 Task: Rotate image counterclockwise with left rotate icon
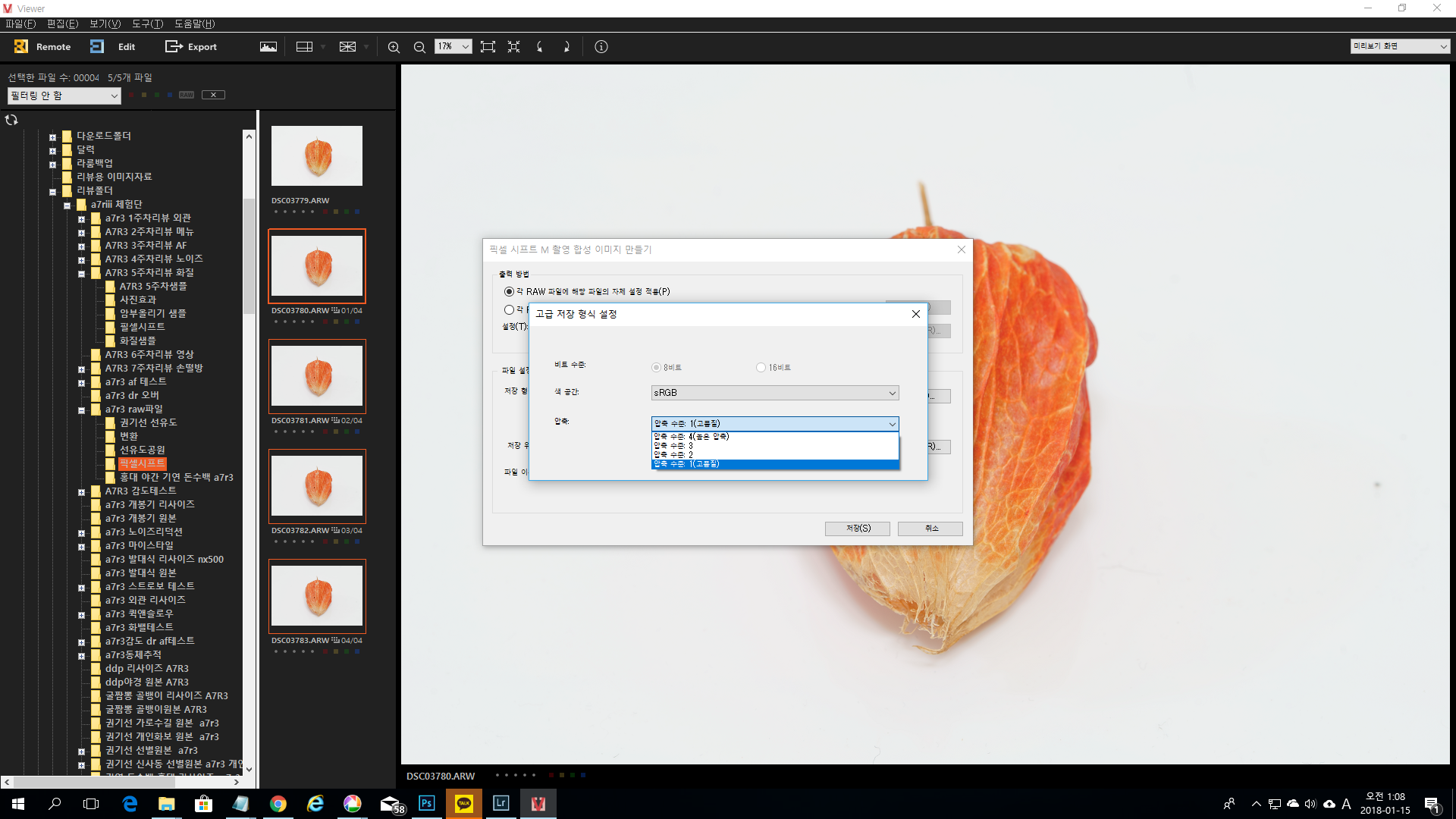point(540,47)
